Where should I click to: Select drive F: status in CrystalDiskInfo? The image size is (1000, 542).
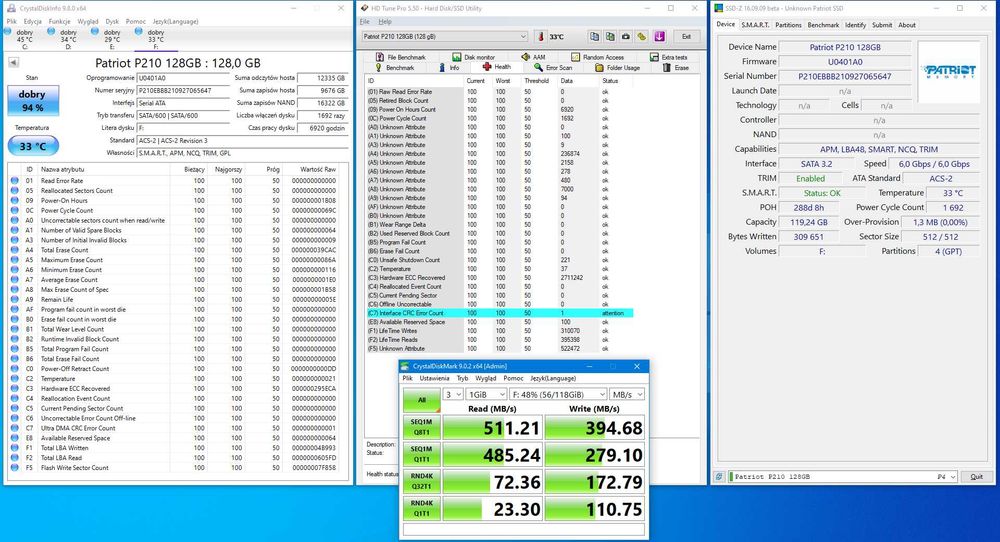click(x=156, y=38)
